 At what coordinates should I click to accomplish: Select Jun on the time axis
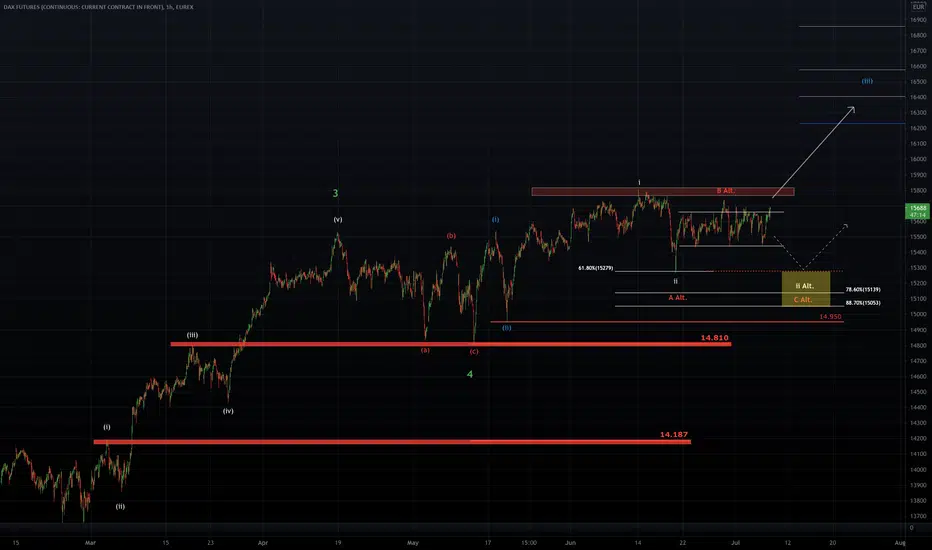tap(571, 542)
